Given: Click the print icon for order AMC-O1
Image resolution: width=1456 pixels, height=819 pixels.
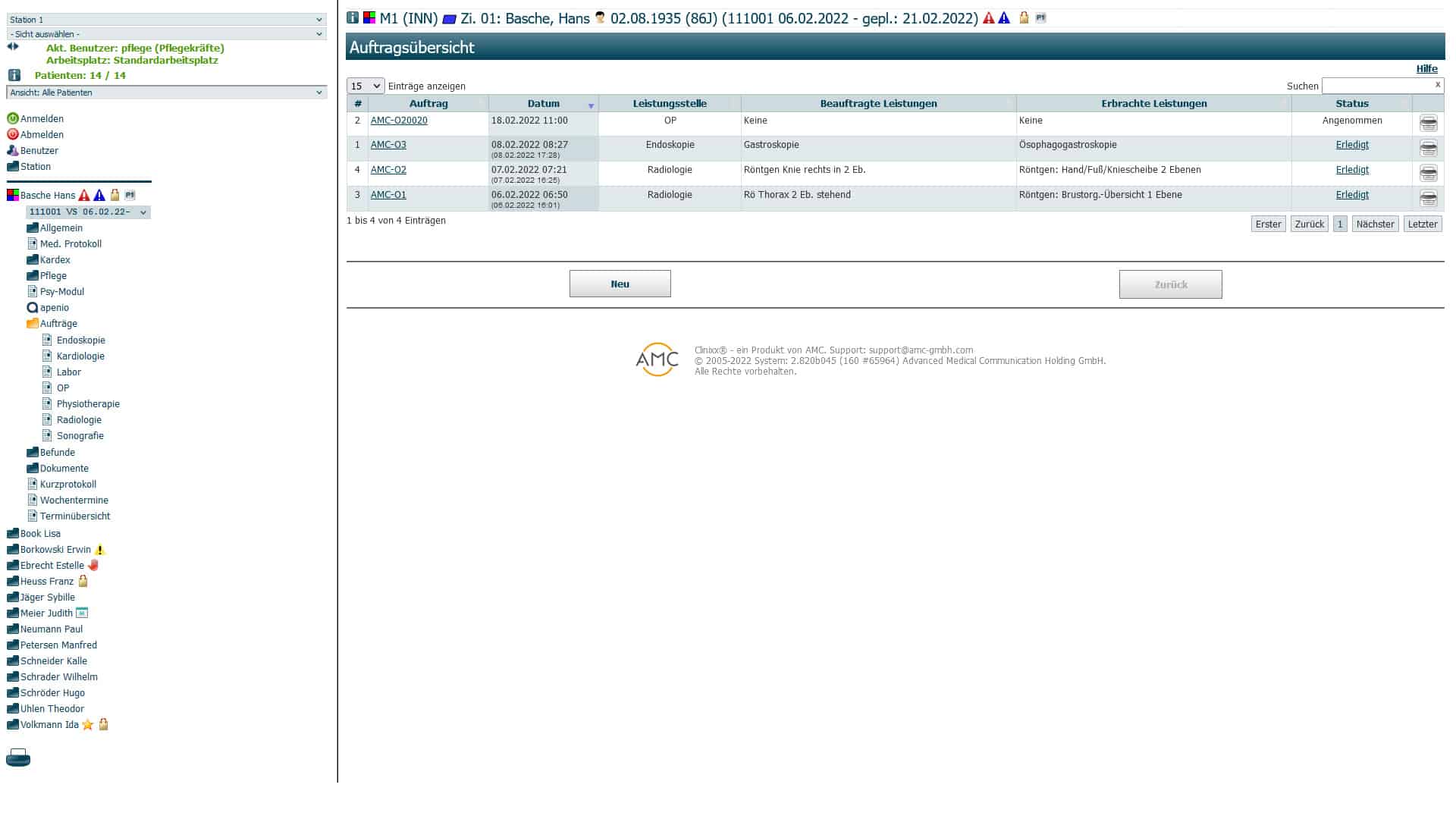Looking at the screenshot, I should point(1428,198).
